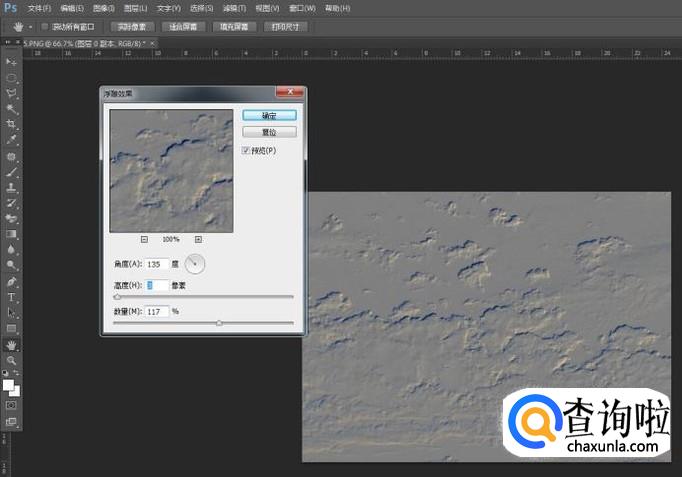Click the 数量 amount slider handle
682x477 pixels.
tap(219, 323)
